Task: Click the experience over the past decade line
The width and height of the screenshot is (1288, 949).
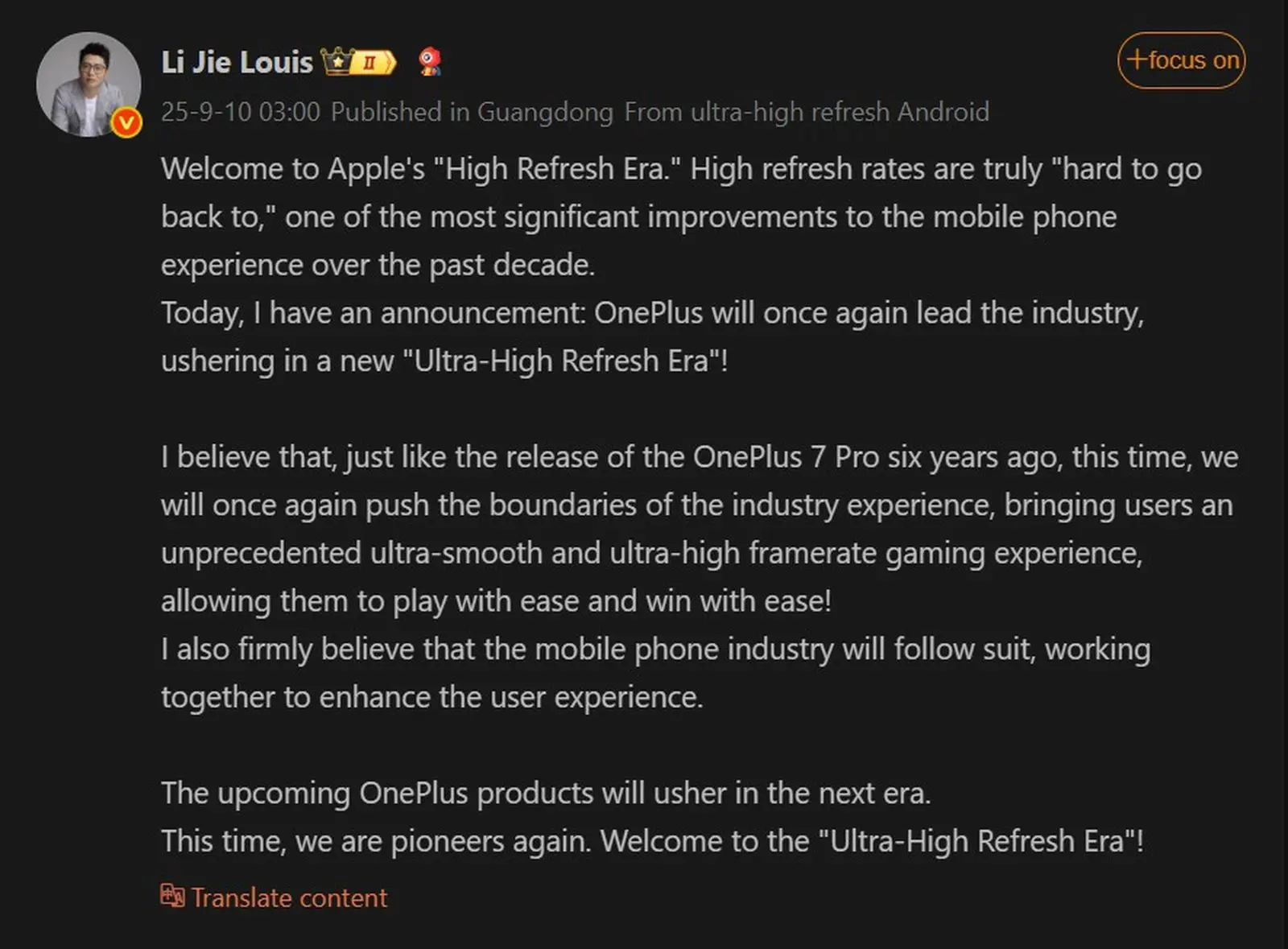Action: click(x=378, y=265)
